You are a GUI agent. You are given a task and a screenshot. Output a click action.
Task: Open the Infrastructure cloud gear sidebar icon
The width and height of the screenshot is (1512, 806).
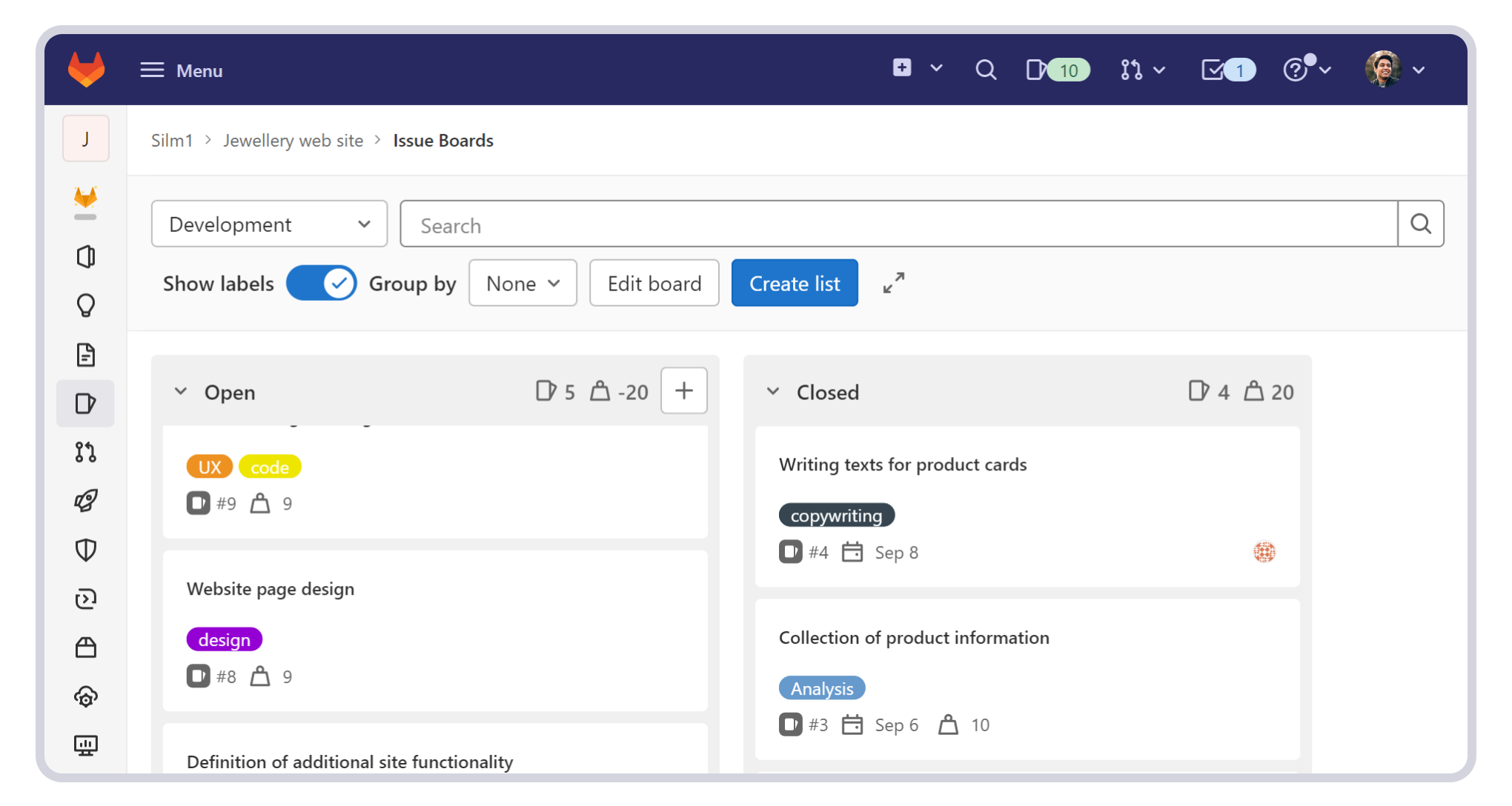click(x=86, y=696)
